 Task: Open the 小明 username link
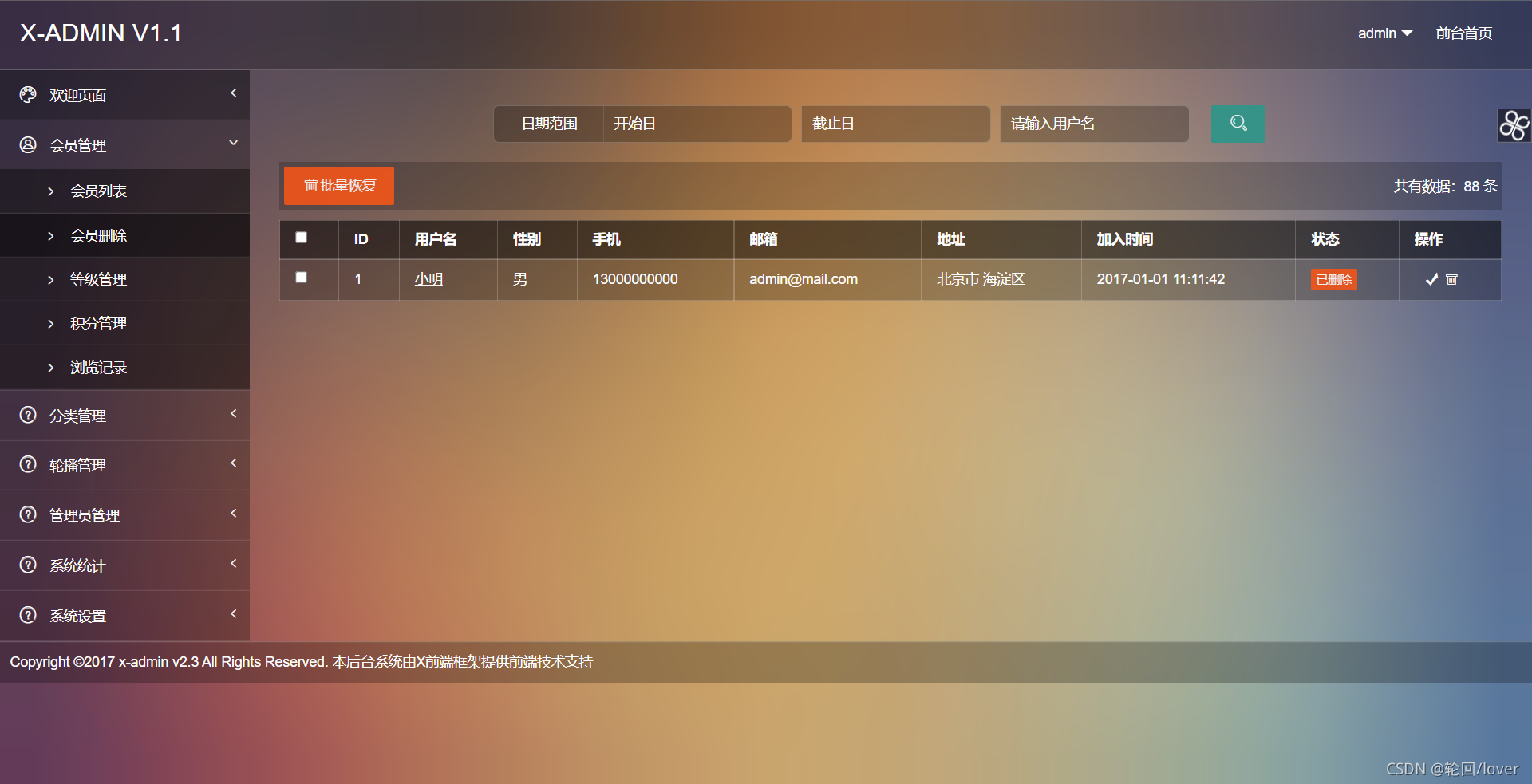[428, 279]
